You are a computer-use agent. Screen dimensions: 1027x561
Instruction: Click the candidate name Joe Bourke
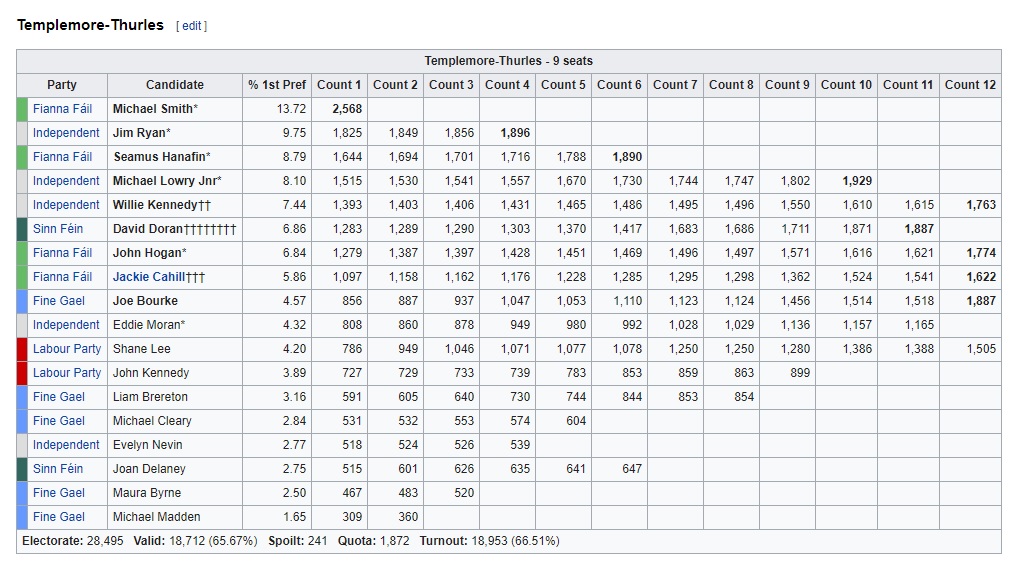145,300
